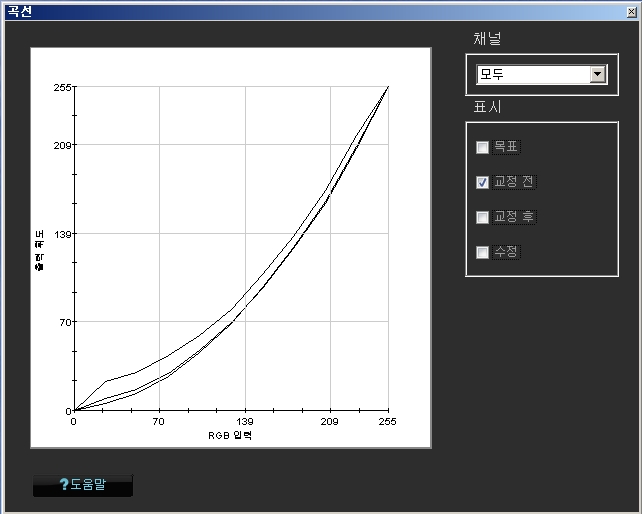Enable the 목표 checkbox

click(x=483, y=147)
